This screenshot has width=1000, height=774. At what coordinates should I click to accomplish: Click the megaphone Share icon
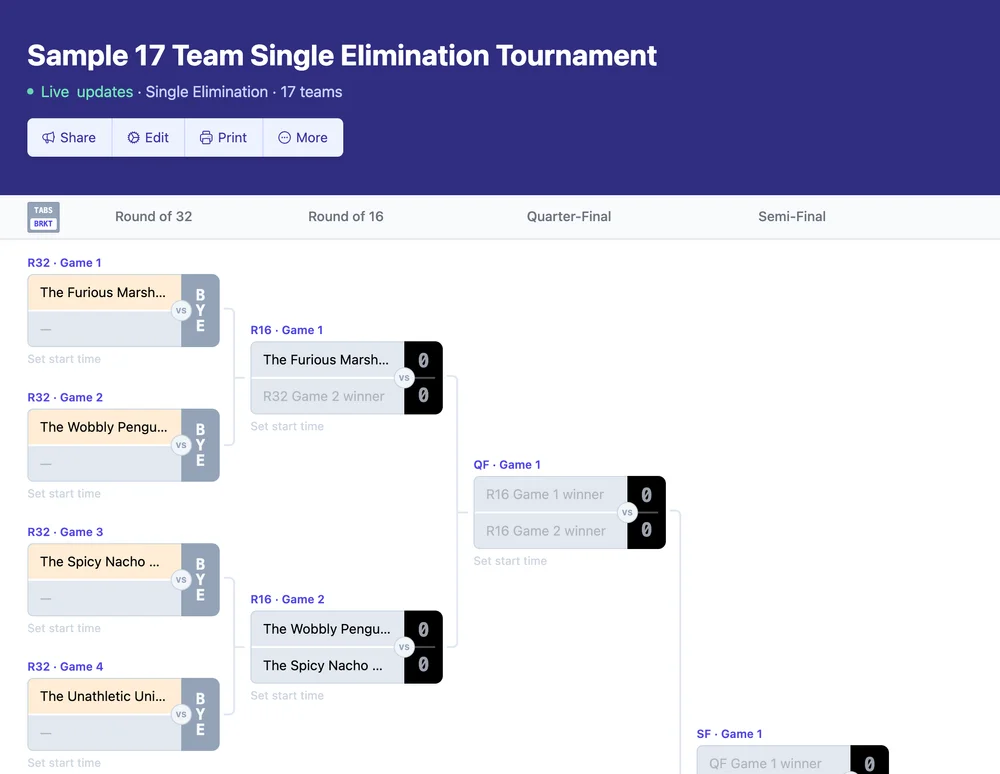click(x=48, y=138)
